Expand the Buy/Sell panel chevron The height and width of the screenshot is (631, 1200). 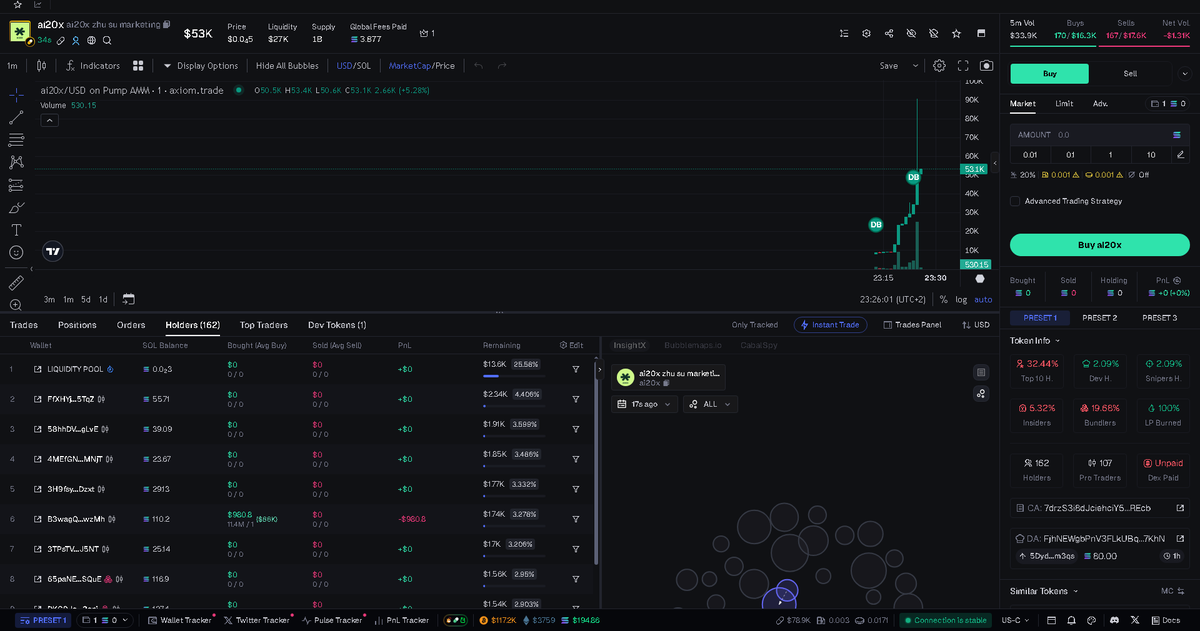[x=1183, y=74]
